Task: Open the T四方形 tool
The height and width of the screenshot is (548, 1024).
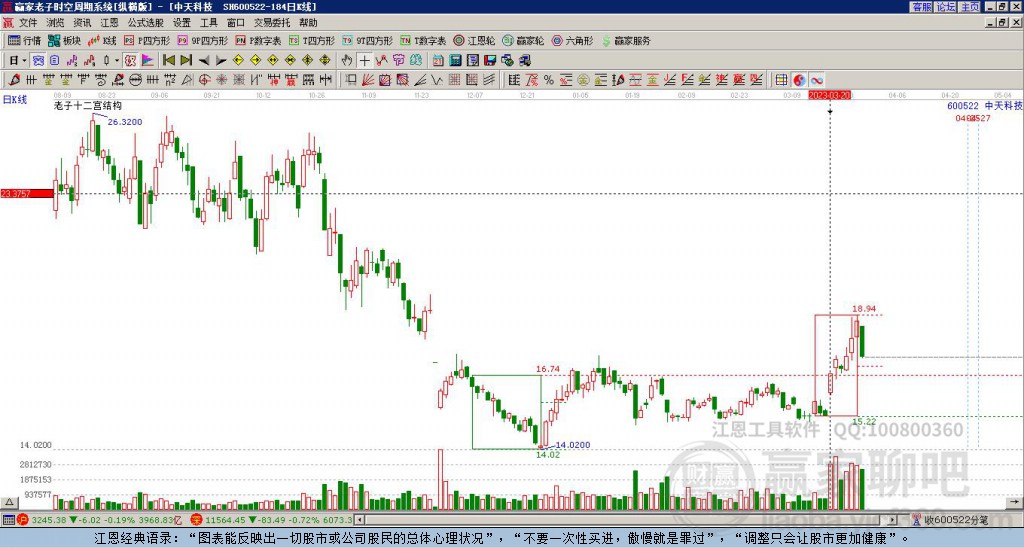Action: pos(312,40)
